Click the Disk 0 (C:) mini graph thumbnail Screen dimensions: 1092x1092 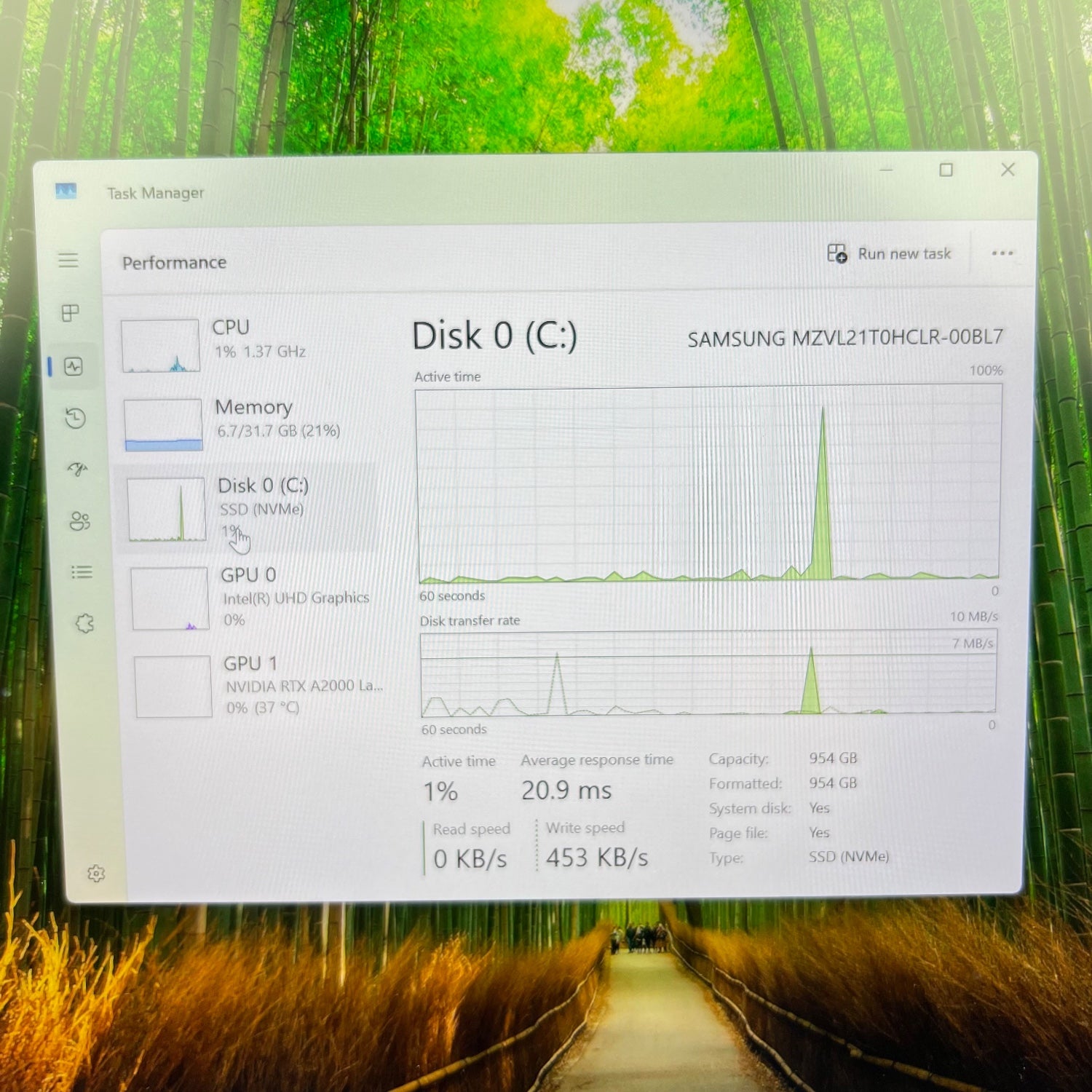(167, 510)
